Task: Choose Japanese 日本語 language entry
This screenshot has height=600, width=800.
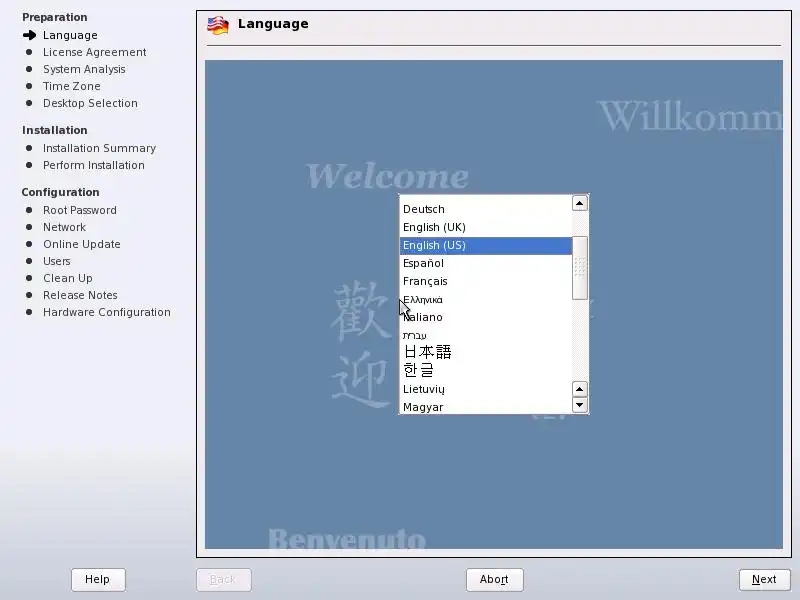Action: (486, 352)
